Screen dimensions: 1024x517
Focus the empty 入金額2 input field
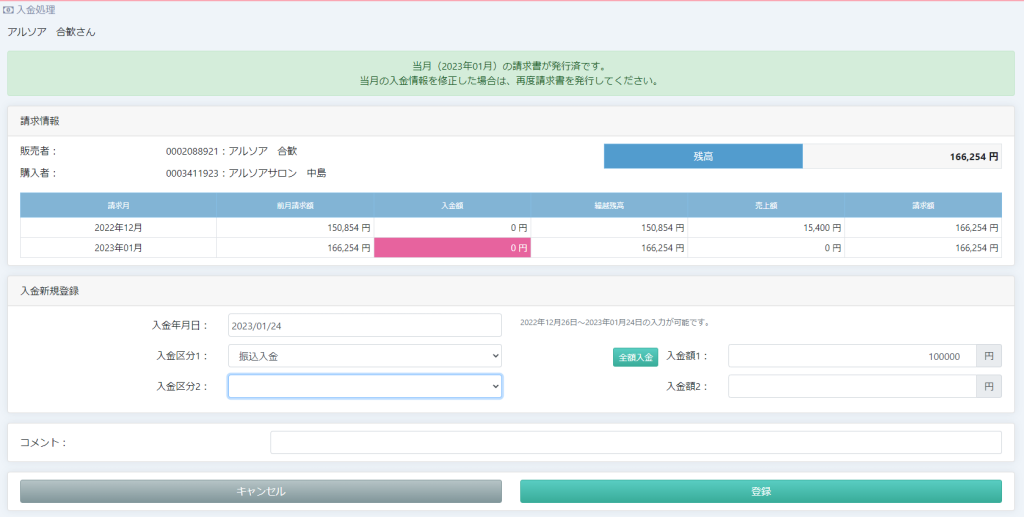tap(851, 387)
